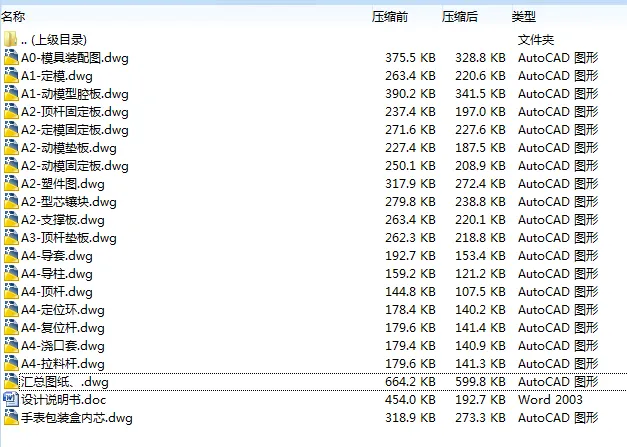Viewport: 627px width, 447px height.
Task: Sort by the 类型 column header
Action: click(x=523, y=16)
